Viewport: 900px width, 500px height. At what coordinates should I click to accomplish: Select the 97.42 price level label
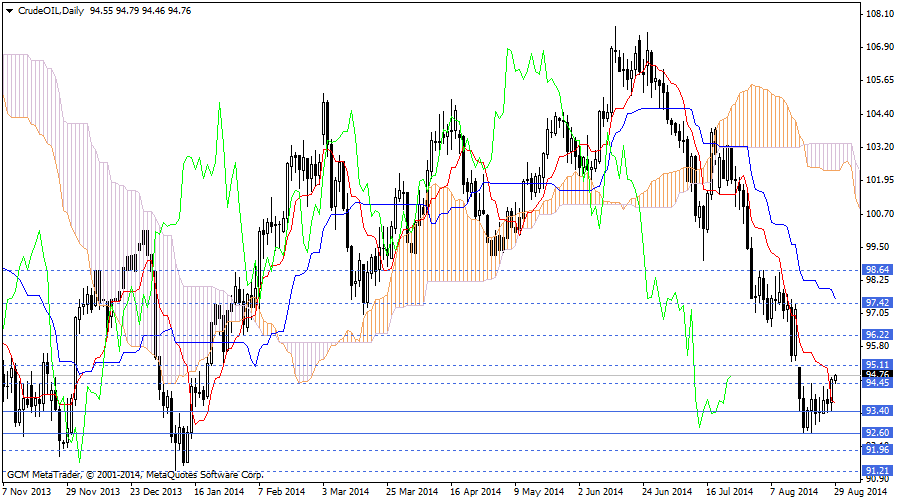pyautogui.click(x=877, y=302)
